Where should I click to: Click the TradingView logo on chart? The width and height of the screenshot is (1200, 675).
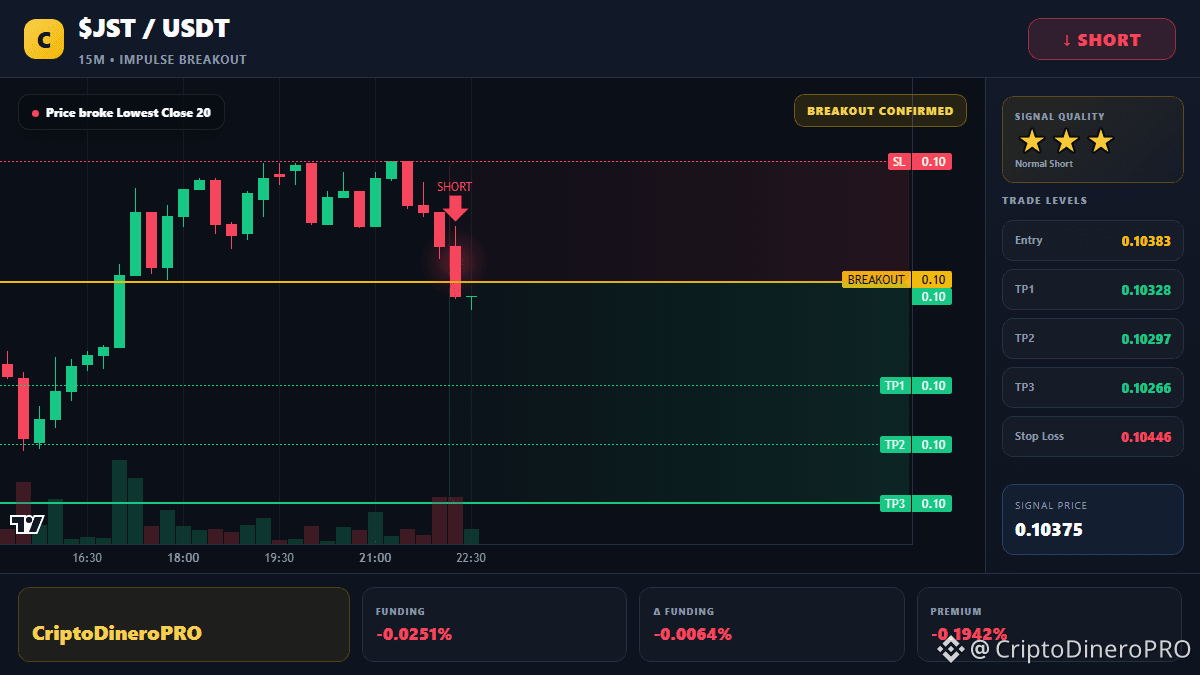27,524
